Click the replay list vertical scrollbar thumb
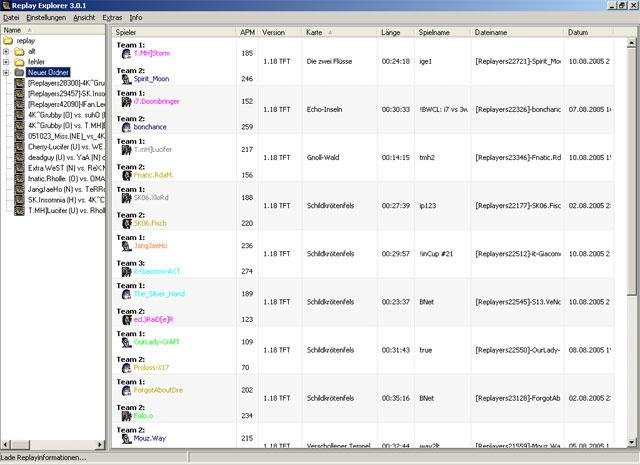This screenshot has width=640, height=465. (631, 172)
